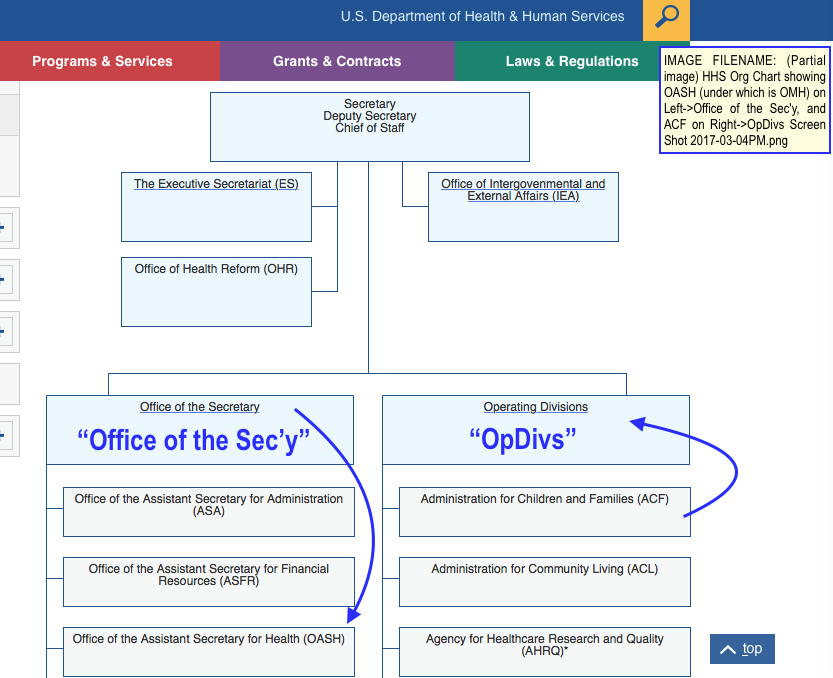This screenshot has width=833, height=678.
Task: Click the yellow IMAGE FILENAME annotation note
Action: [745, 101]
